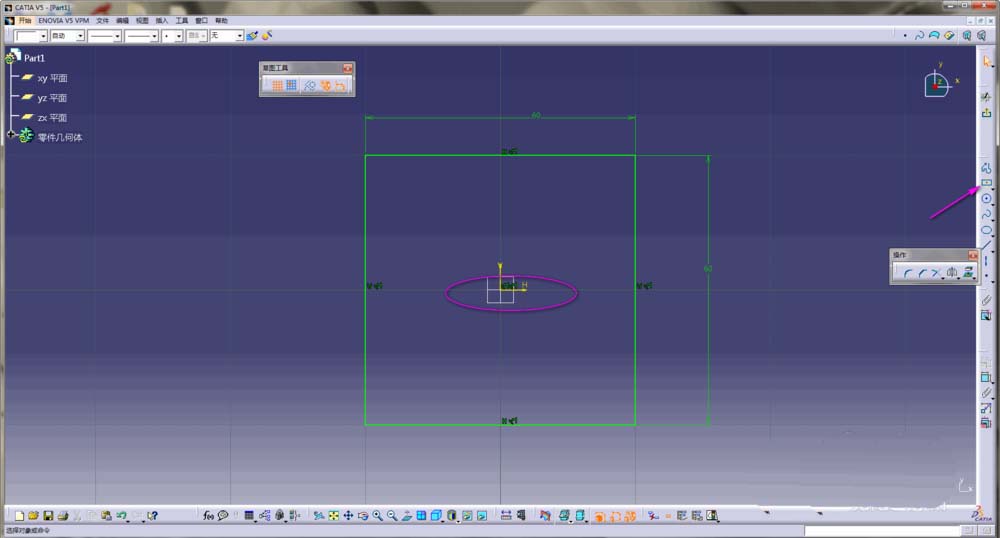
Task: Click the Open file folder icon
Action: [33, 516]
